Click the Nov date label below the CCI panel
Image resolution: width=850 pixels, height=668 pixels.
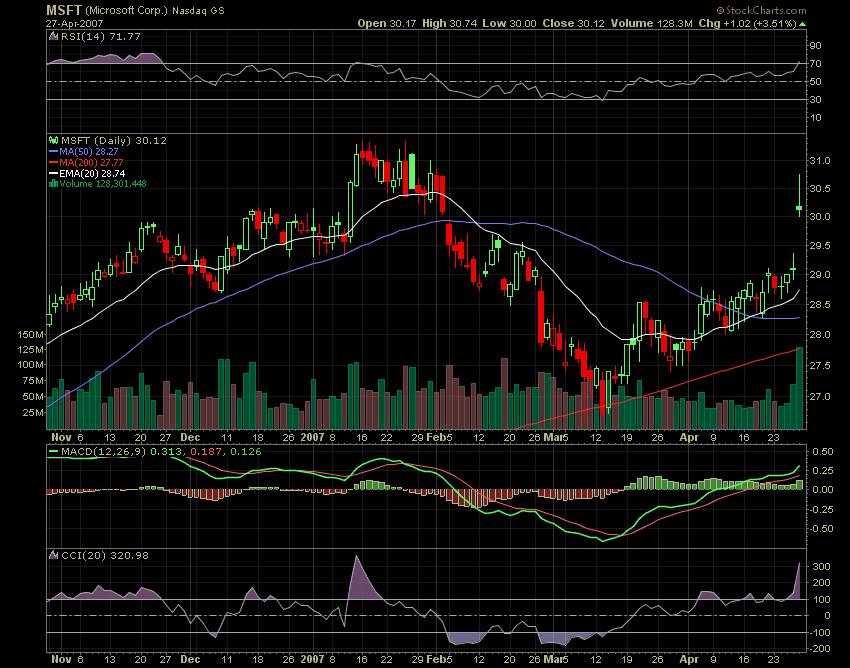(61, 659)
